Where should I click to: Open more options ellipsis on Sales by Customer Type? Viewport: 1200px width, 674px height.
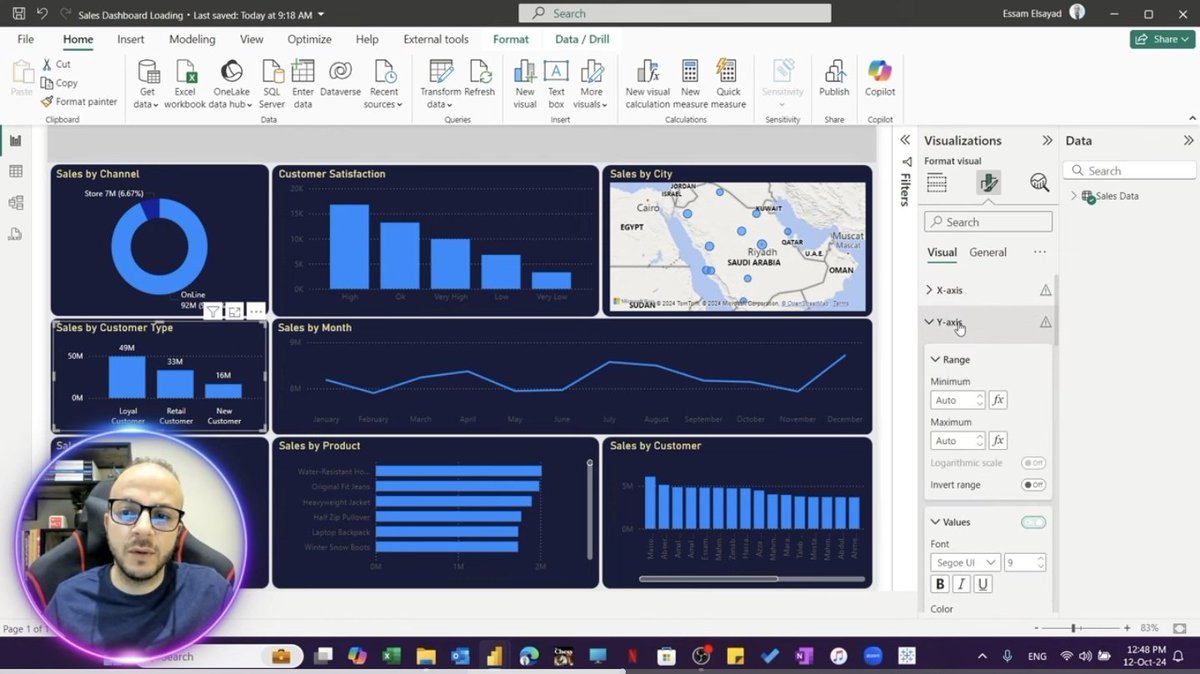point(256,312)
